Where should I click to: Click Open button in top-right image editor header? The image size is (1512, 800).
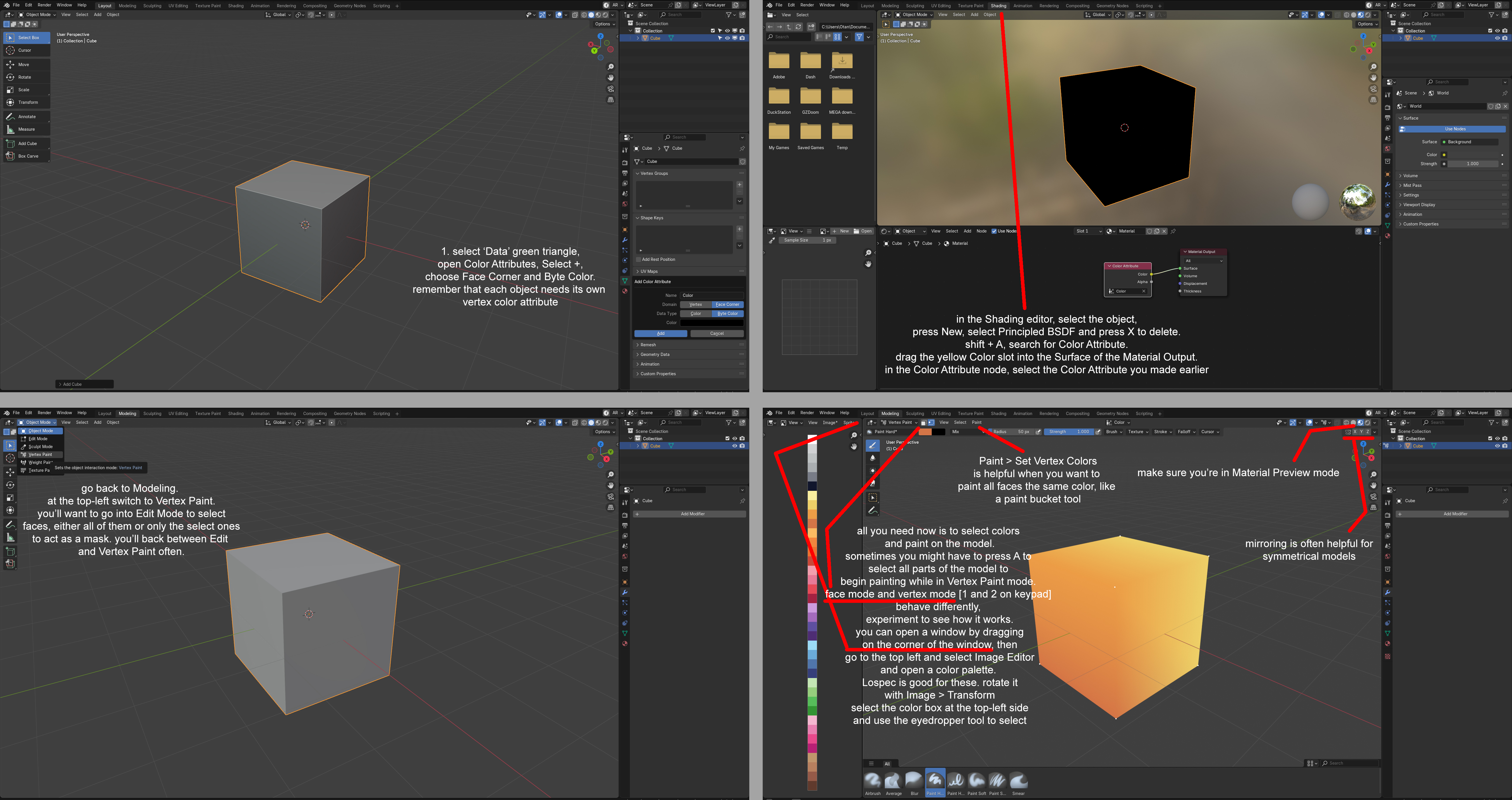[x=863, y=231]
